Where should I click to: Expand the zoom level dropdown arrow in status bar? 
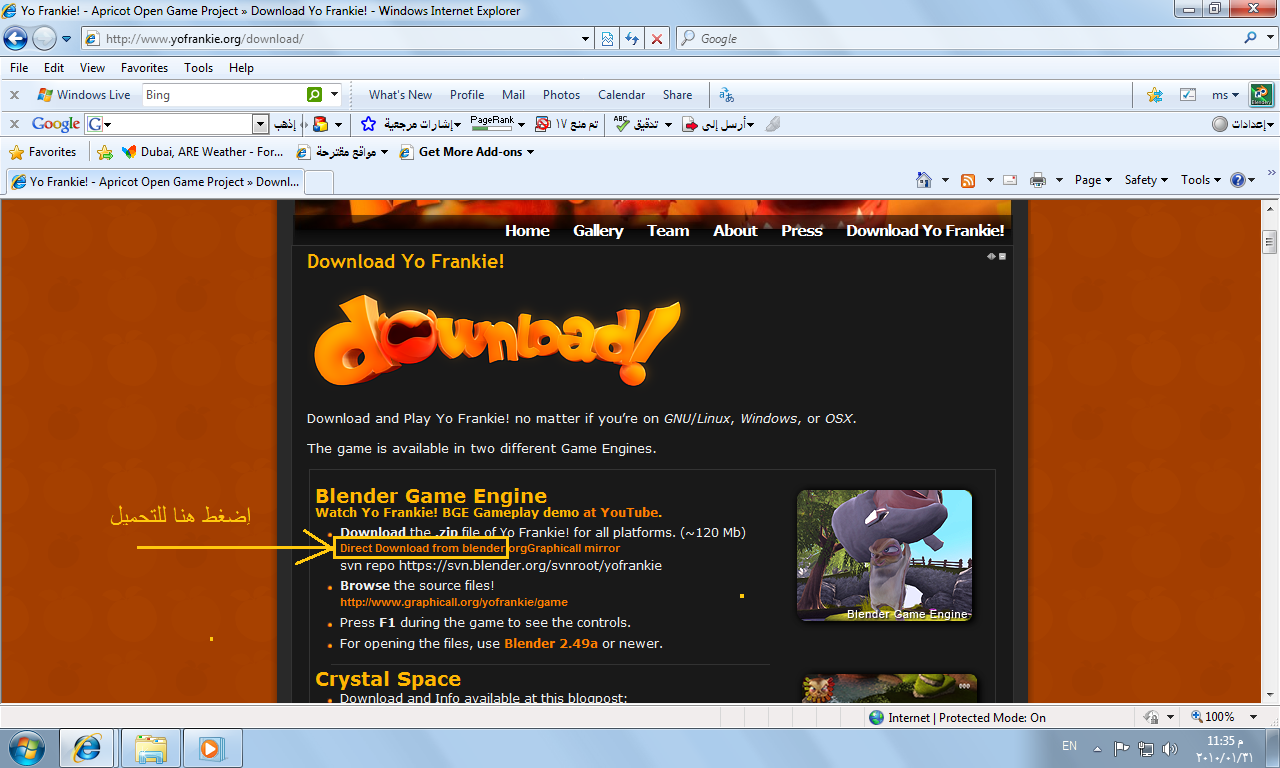click(1254, 717)
